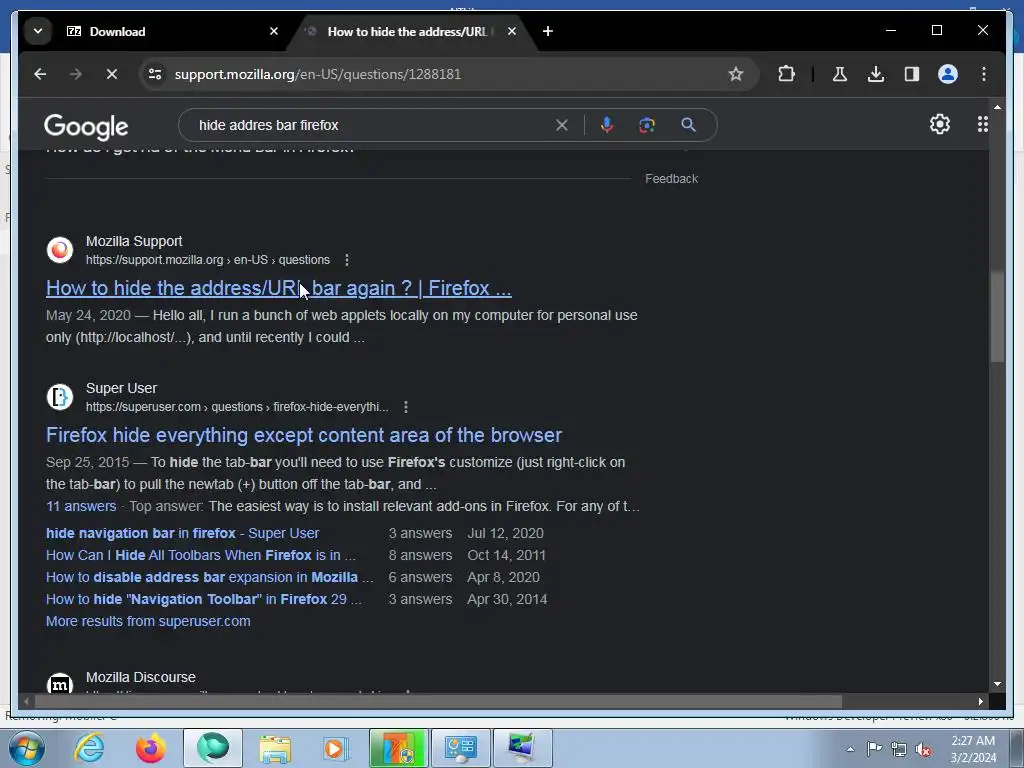Open the Action Center flag icon

(874, 749)
